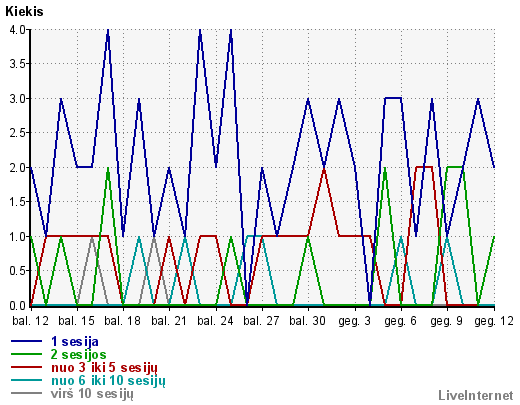Viewport: 520px width, 405px height.
Task: Click the 'bal. 30' date label
Action: 307,321
